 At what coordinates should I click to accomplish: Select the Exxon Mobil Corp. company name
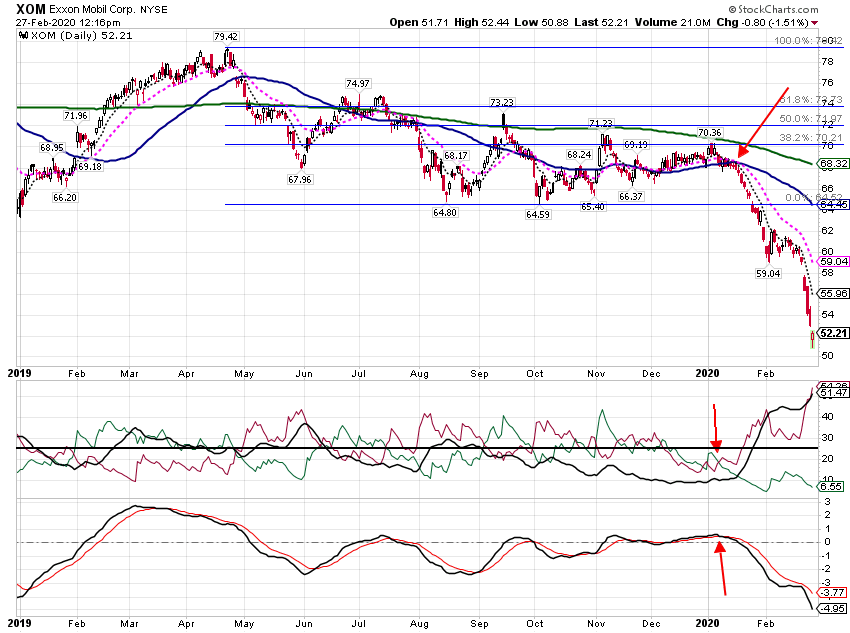(x=93, y=10)
